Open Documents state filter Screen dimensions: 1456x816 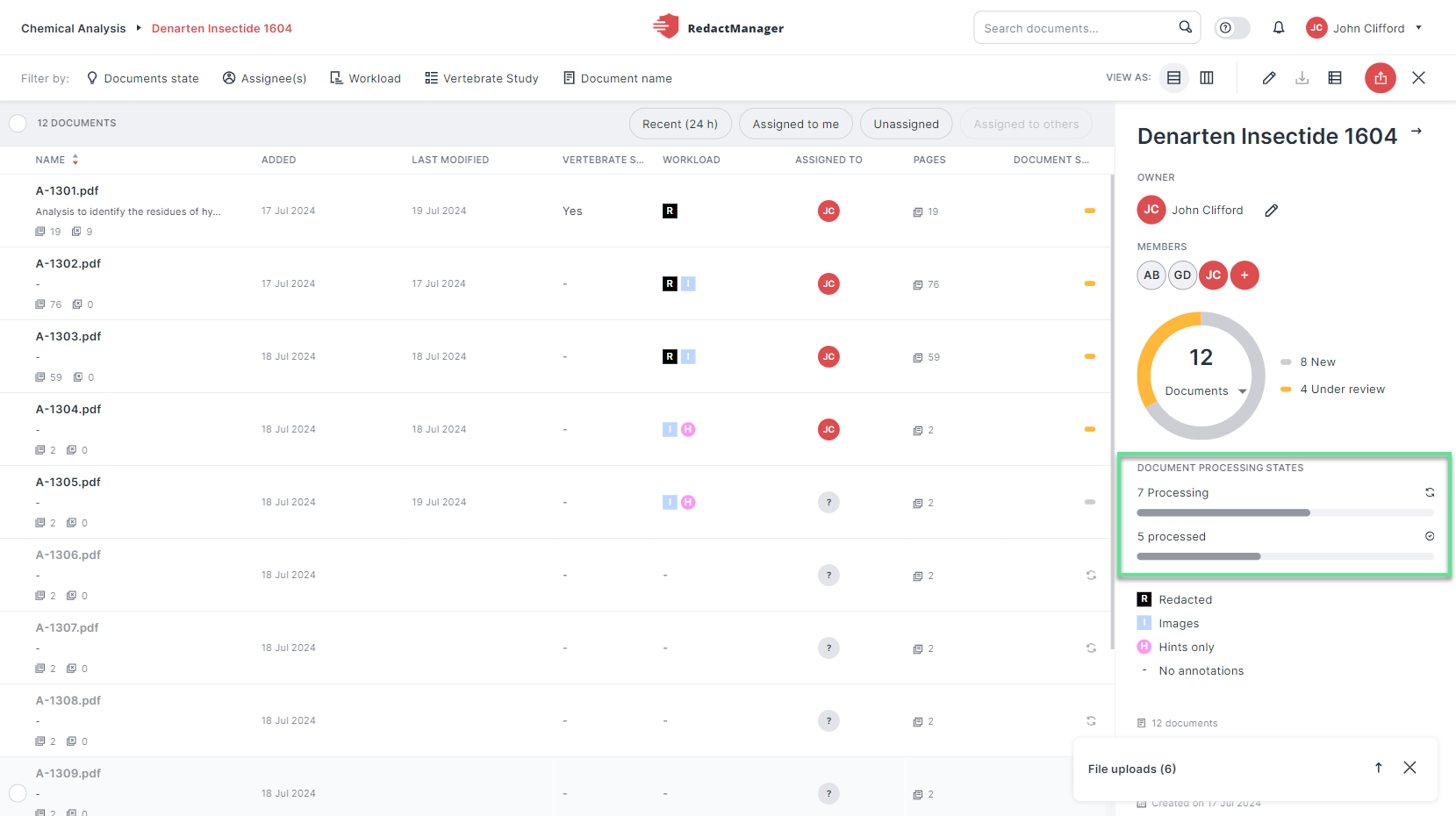coord(142,78)
